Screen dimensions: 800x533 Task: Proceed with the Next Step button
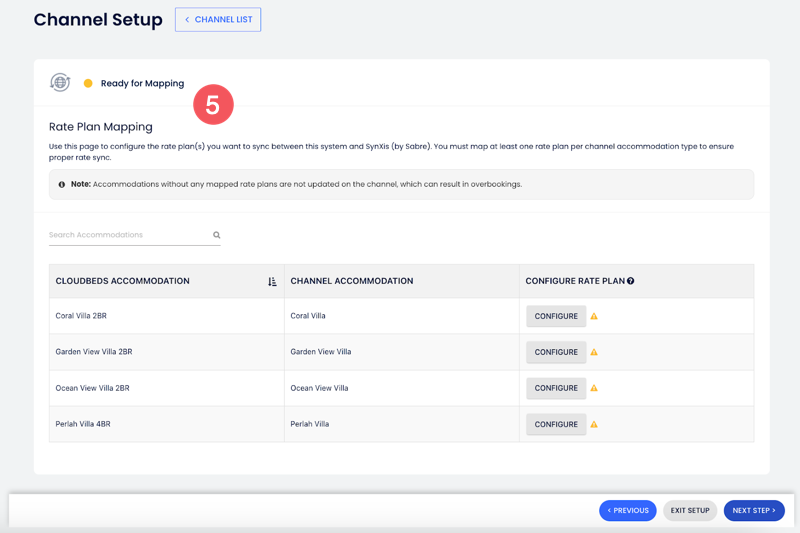pyautogui.click(x=753, y=510)
